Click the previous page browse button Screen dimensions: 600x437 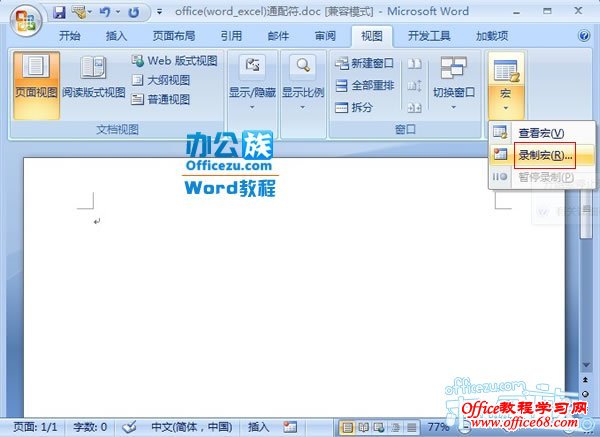586,380
